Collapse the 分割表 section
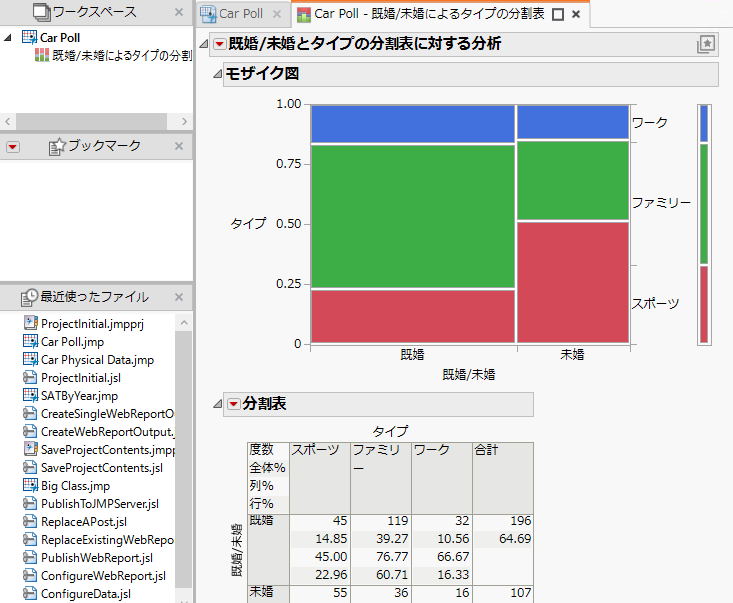This screenshot has width=733, height=603. [217, 404]
